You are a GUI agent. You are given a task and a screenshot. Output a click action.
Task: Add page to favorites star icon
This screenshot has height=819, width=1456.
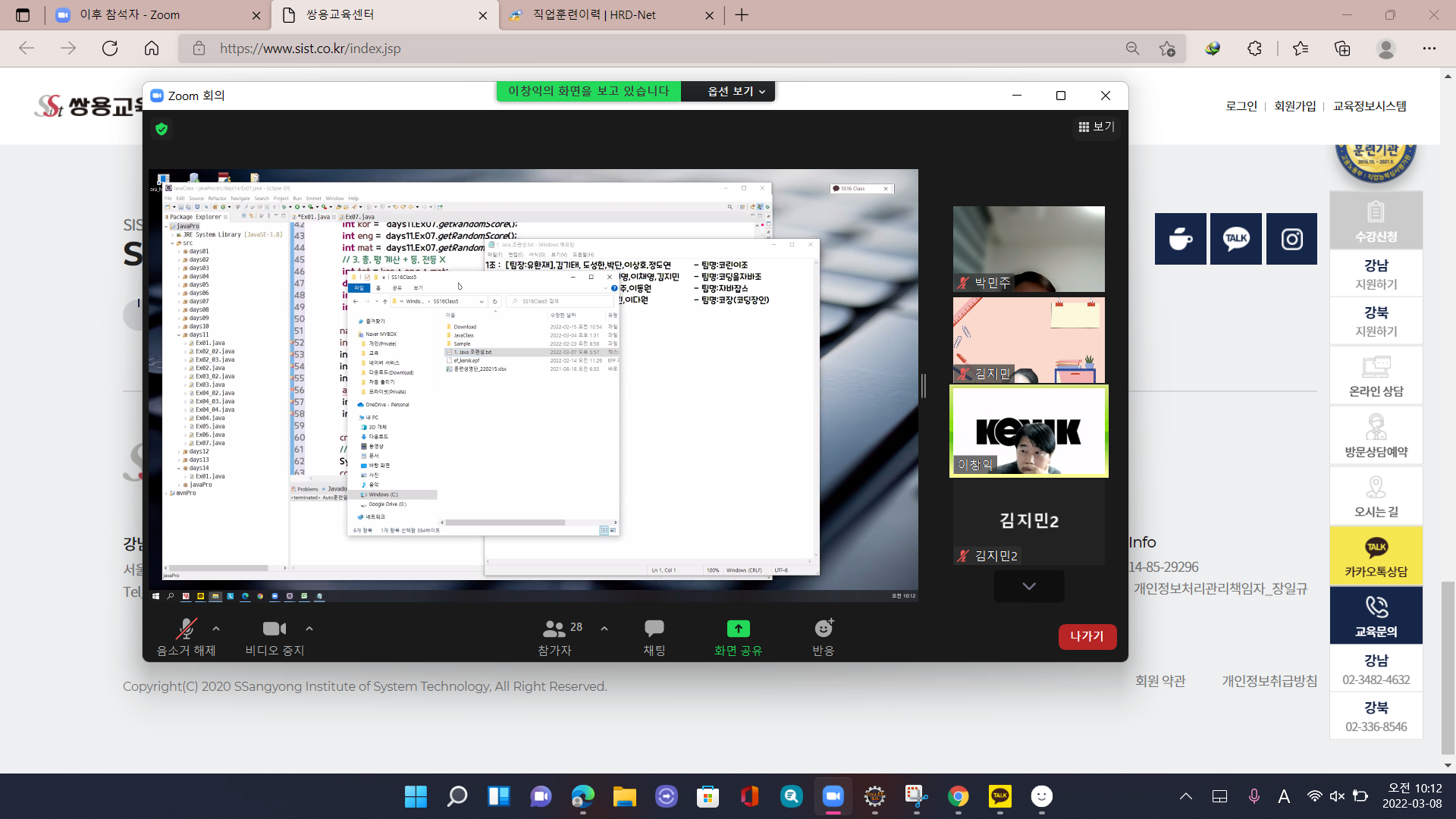coord(1167,49)
